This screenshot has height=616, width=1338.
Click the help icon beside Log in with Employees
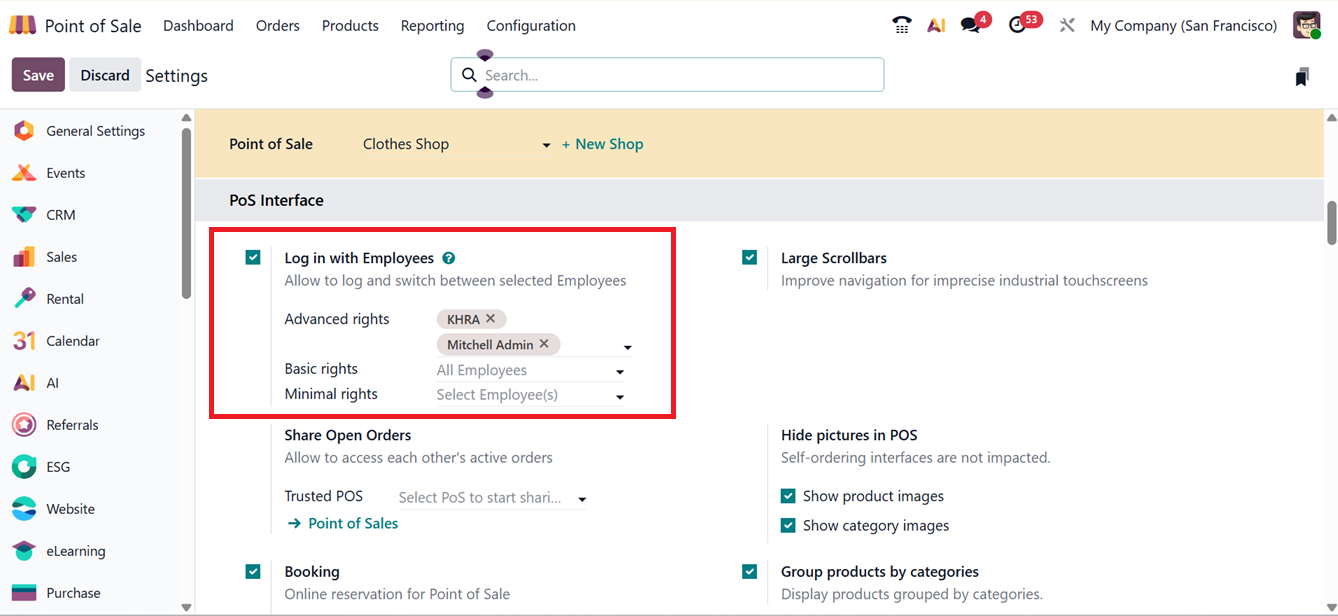tap(449, 258)
